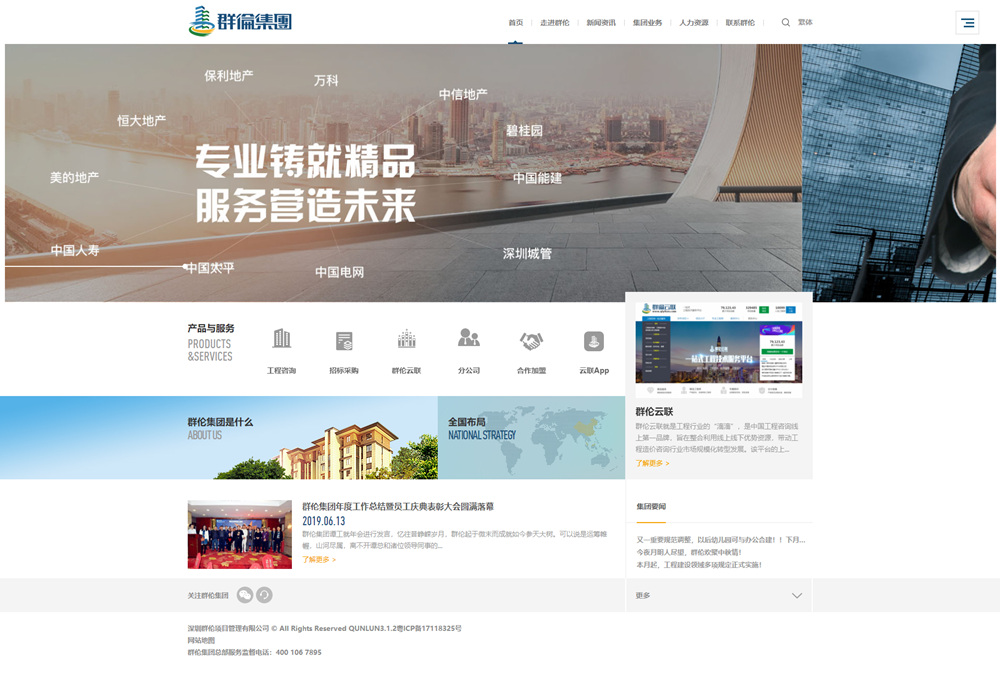Click the 碧桂园 banner label
Screen dimensions: 1000x689
tap(524, 131)
